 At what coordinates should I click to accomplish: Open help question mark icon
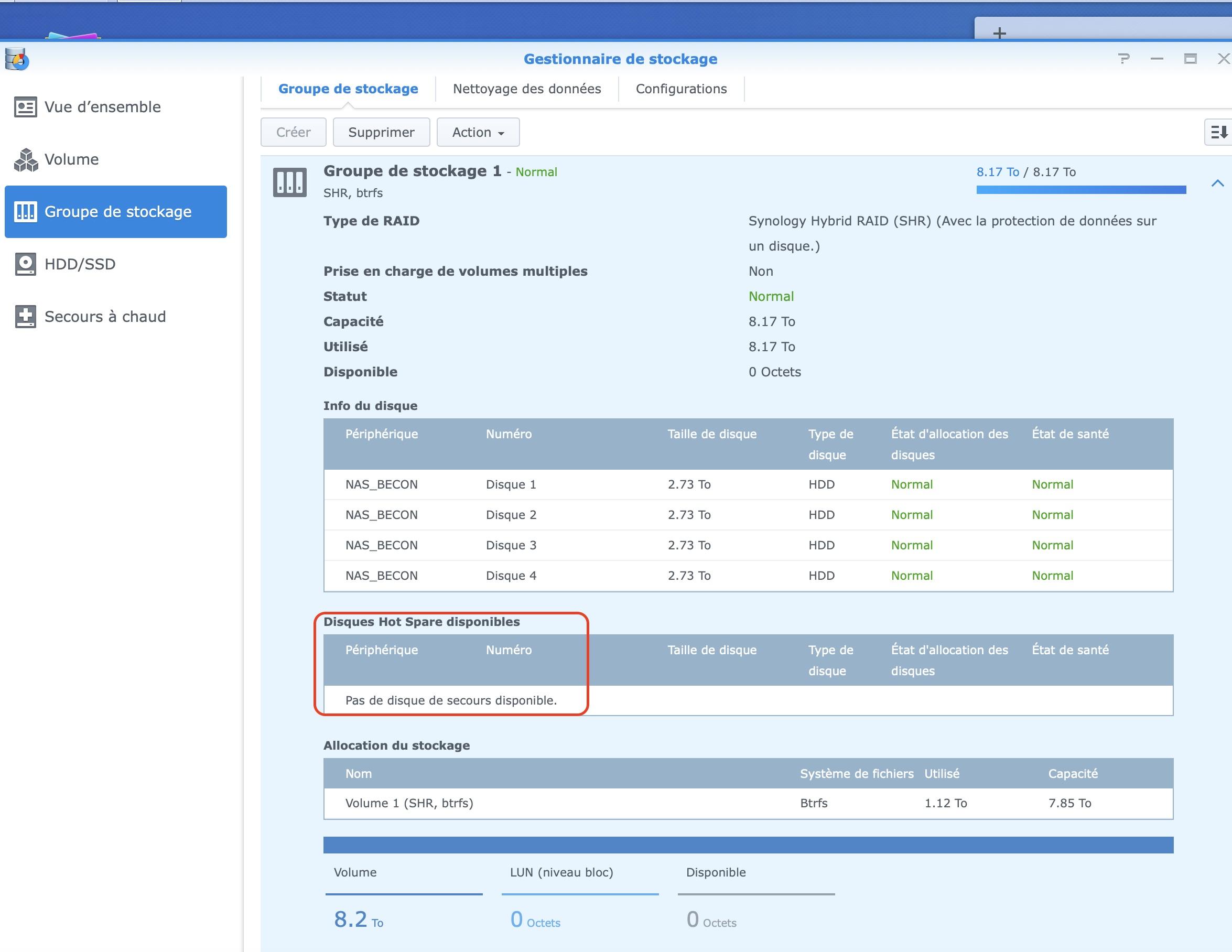coord(1123,59)
